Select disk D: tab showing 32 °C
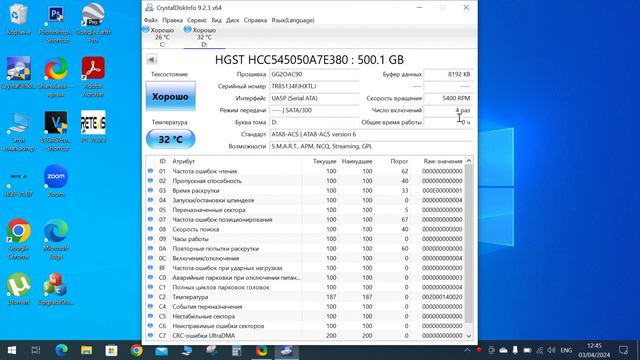The width and height of the screenshot is (640, 360). [204, 37]
